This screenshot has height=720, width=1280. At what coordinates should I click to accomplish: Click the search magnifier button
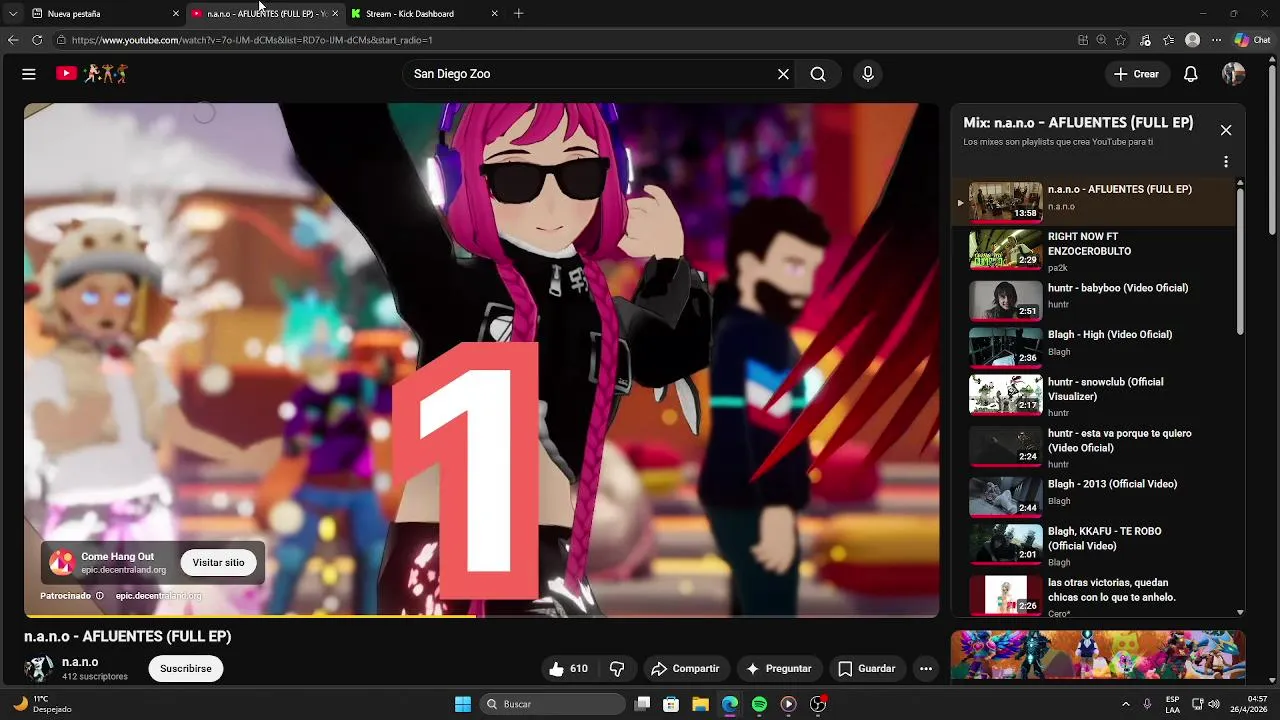[818, 74]
